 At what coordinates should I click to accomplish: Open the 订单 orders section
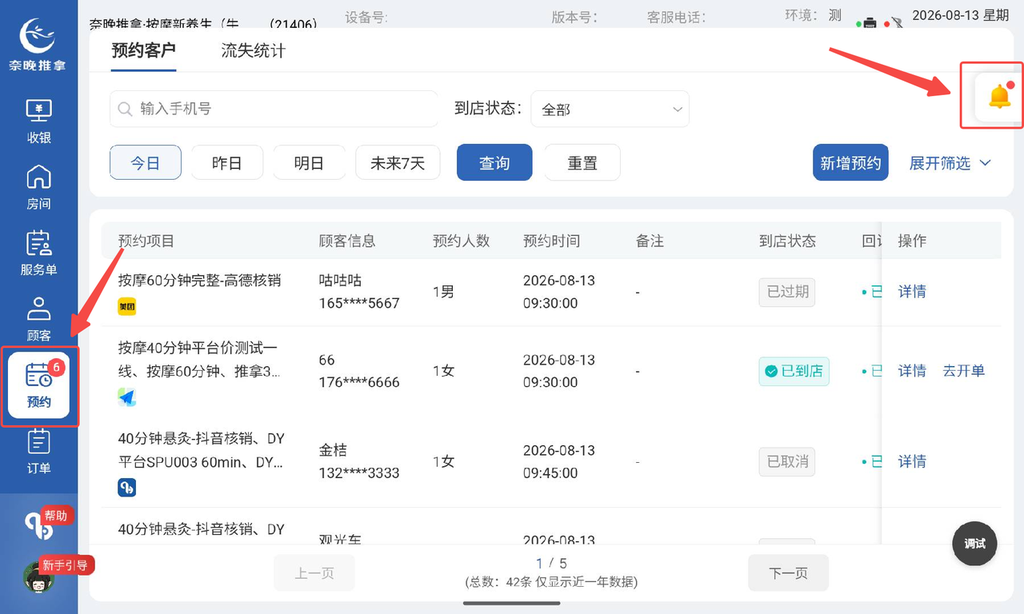(x=39, y=451)
